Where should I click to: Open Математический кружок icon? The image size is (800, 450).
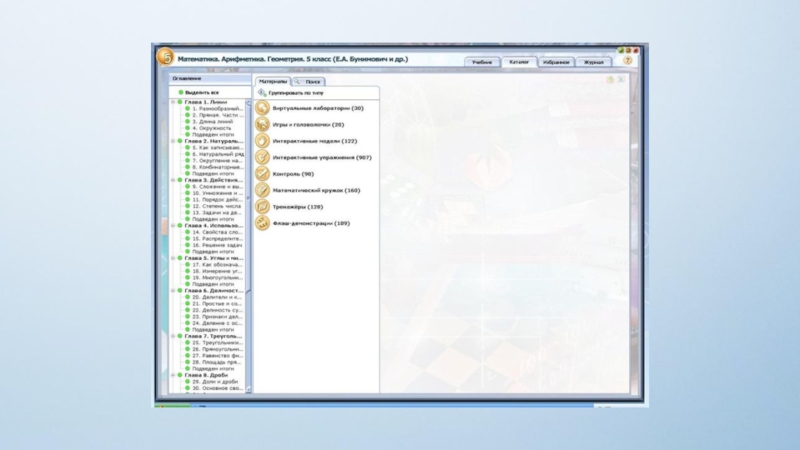262,190
